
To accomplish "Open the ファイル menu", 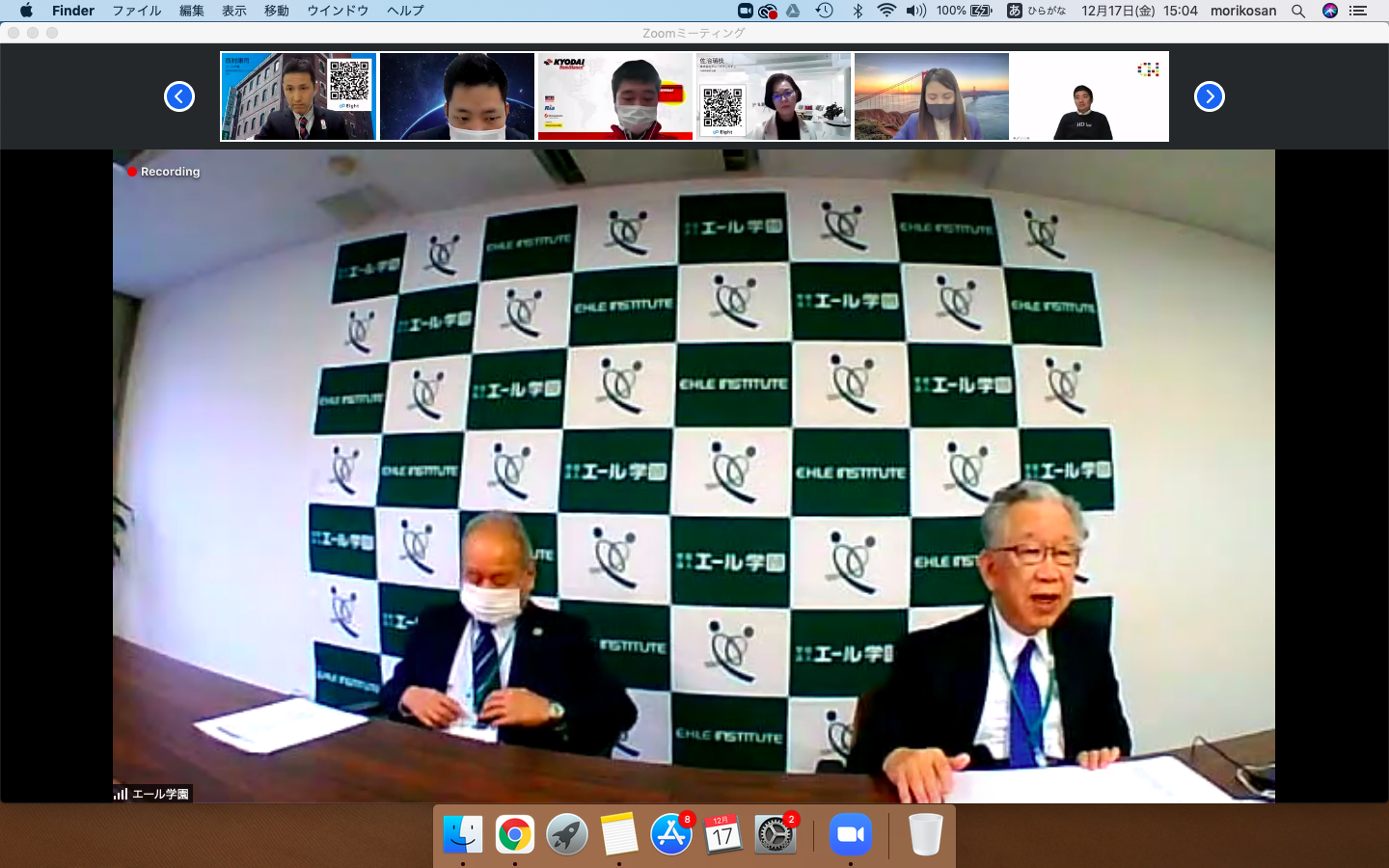I will tap(137, 11).
